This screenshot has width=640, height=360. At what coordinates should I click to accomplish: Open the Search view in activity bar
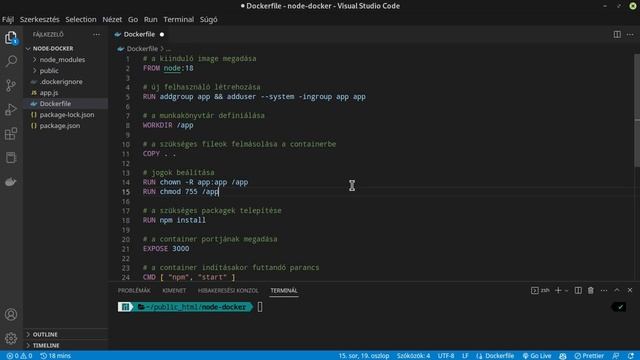coord(11,61)
